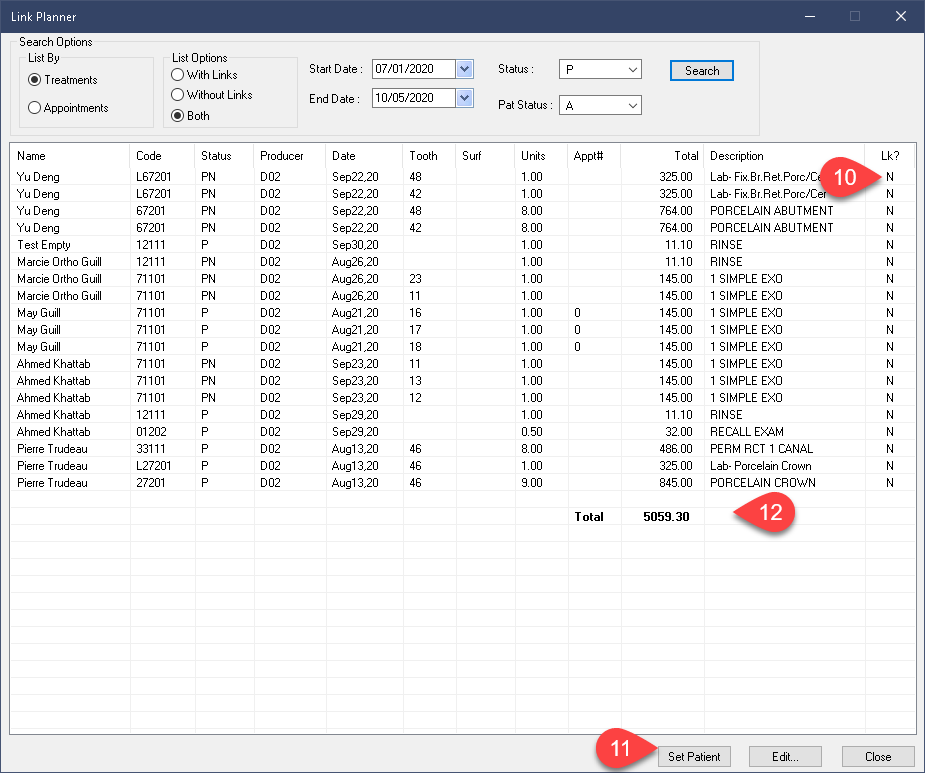925x773 pixels.
Task: Open the Start Date calendar dropdown arrow
Action: [465, 69]
